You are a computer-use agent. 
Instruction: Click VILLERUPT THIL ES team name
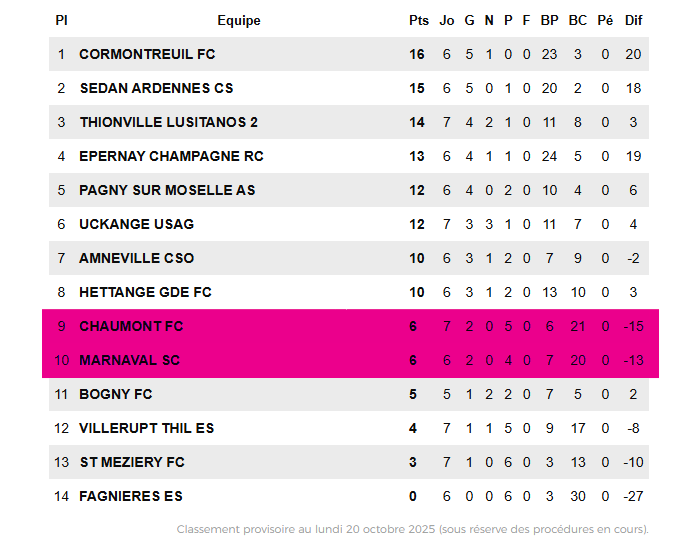coord(146,428)
